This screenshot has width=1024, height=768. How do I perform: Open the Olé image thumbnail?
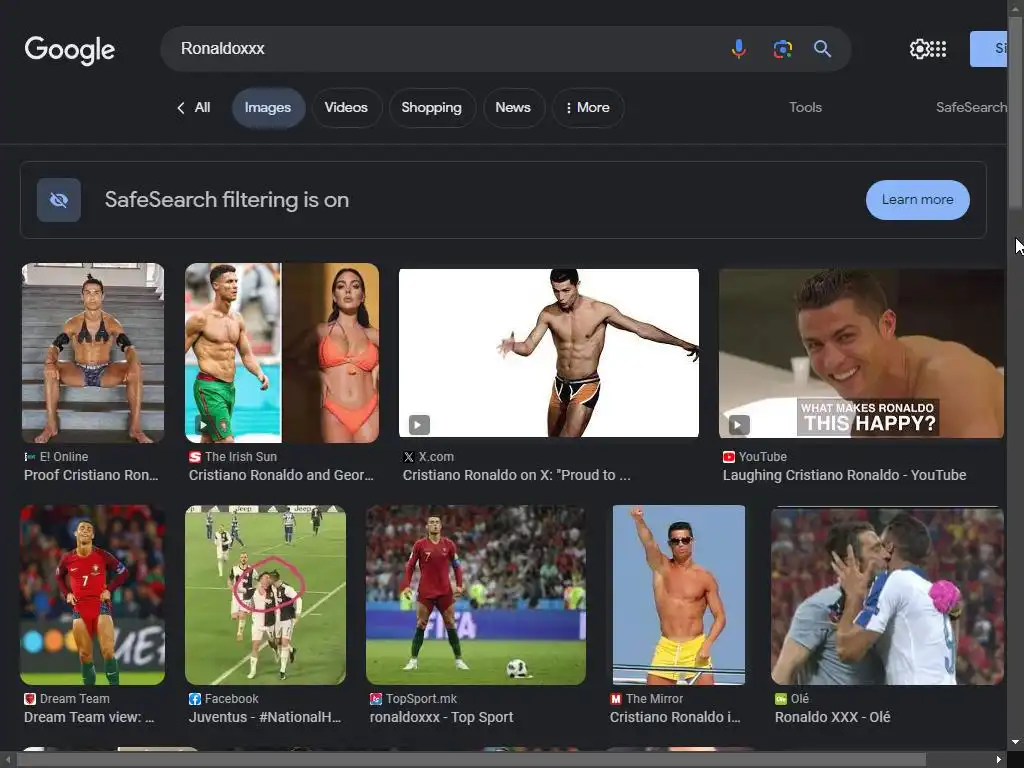click(x=888, y=595)
